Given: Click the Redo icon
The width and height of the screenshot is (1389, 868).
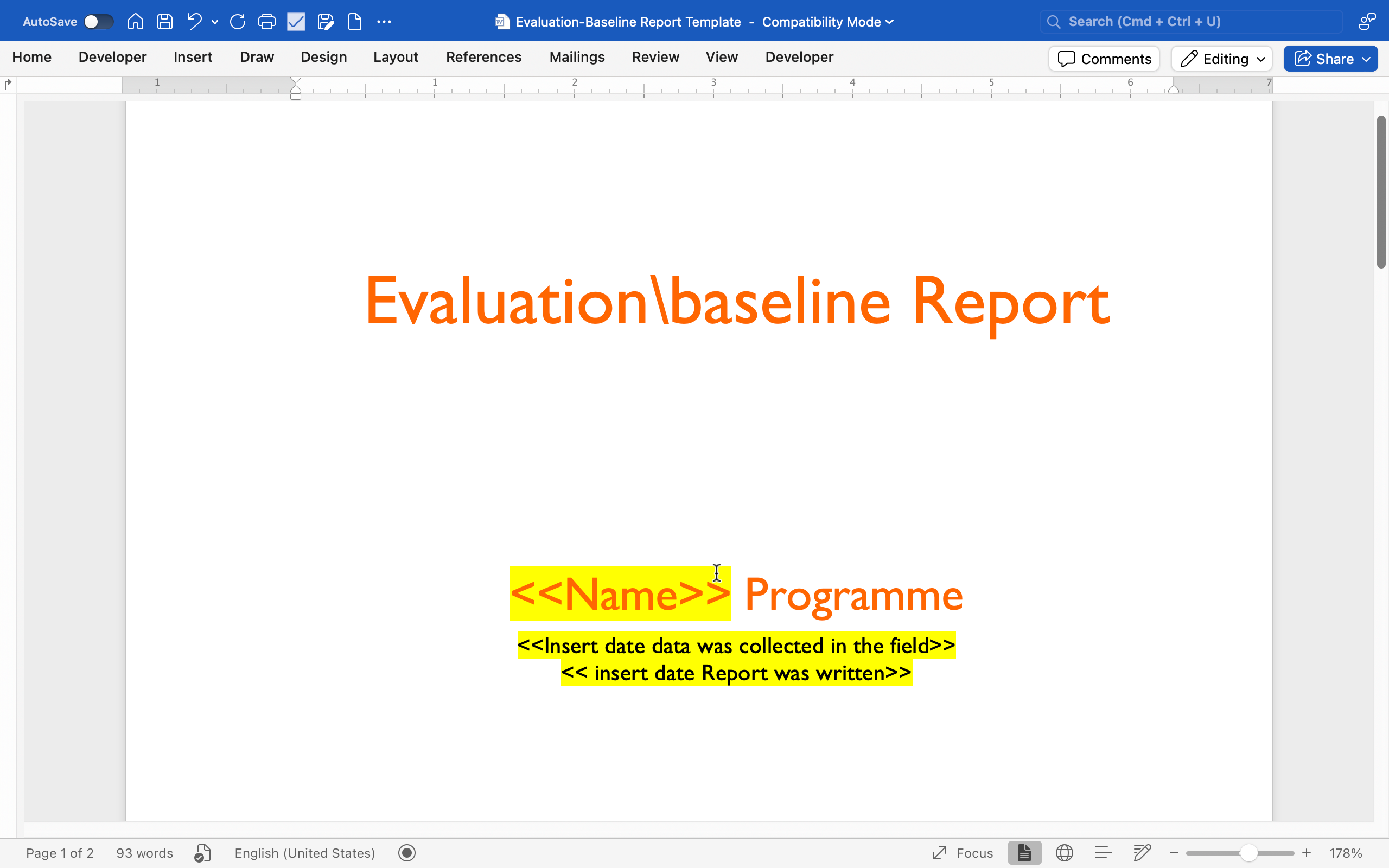Looking at the screenshot, I should (238, 22).
